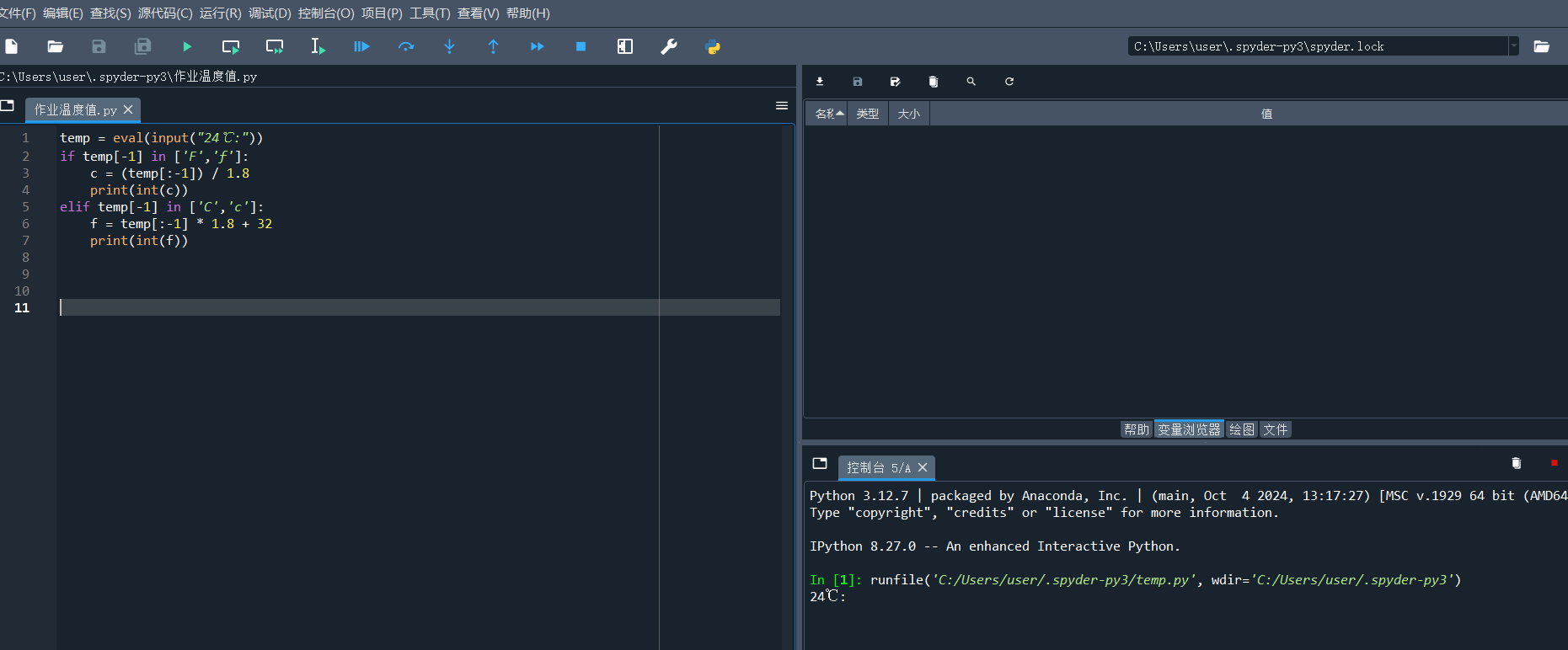Save the current file via toolbar

coord(99,46)
